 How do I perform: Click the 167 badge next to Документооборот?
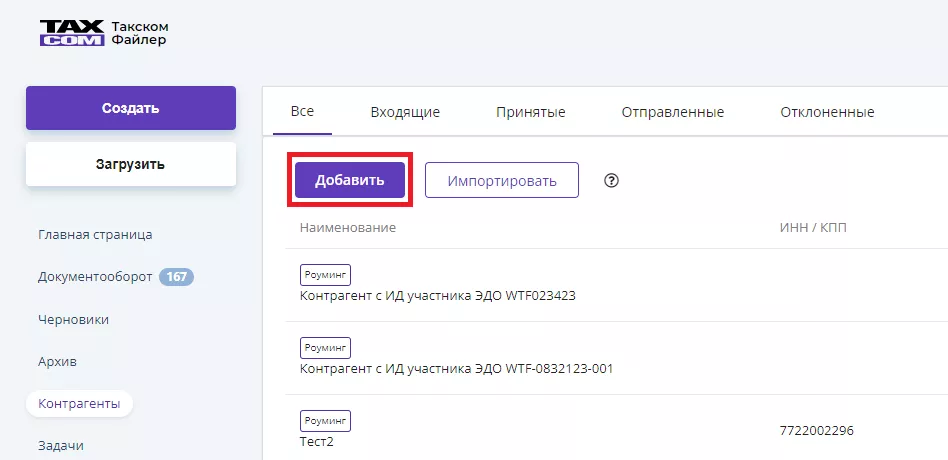(x=176, y=277)
